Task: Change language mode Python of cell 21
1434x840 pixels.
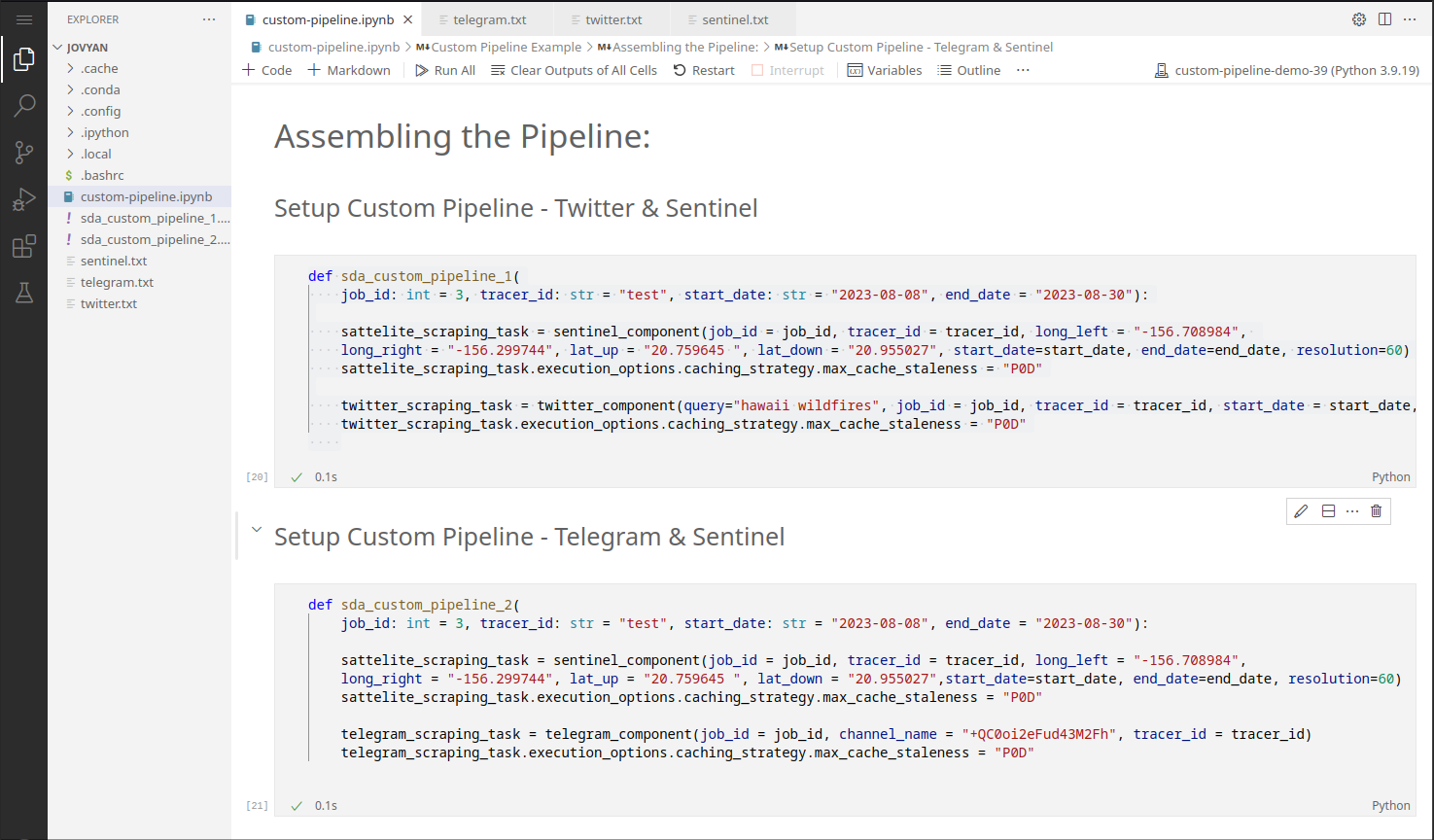Action: (x=1390, y=806)
